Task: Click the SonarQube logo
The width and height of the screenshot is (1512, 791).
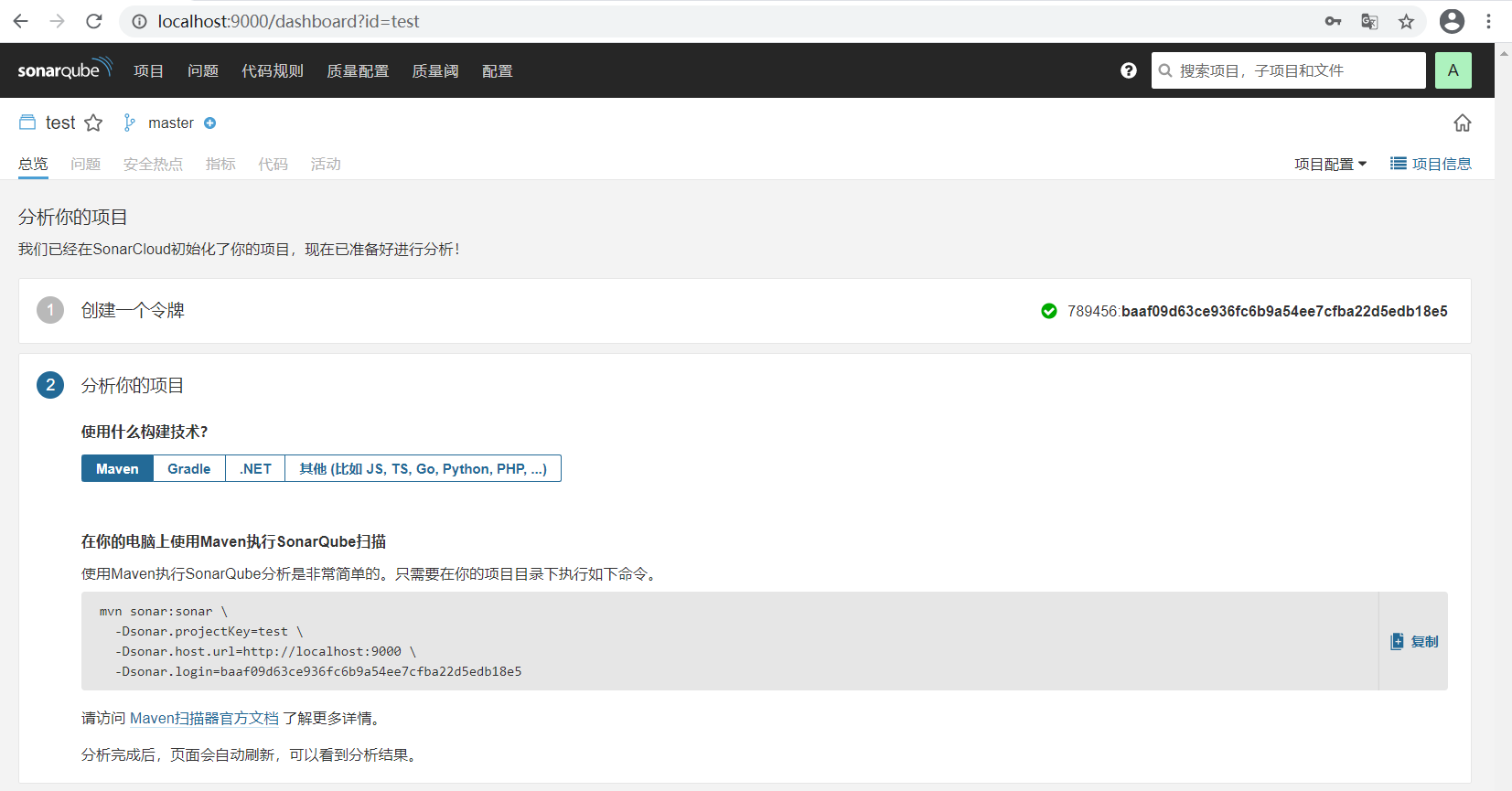Action: [65, 69]
